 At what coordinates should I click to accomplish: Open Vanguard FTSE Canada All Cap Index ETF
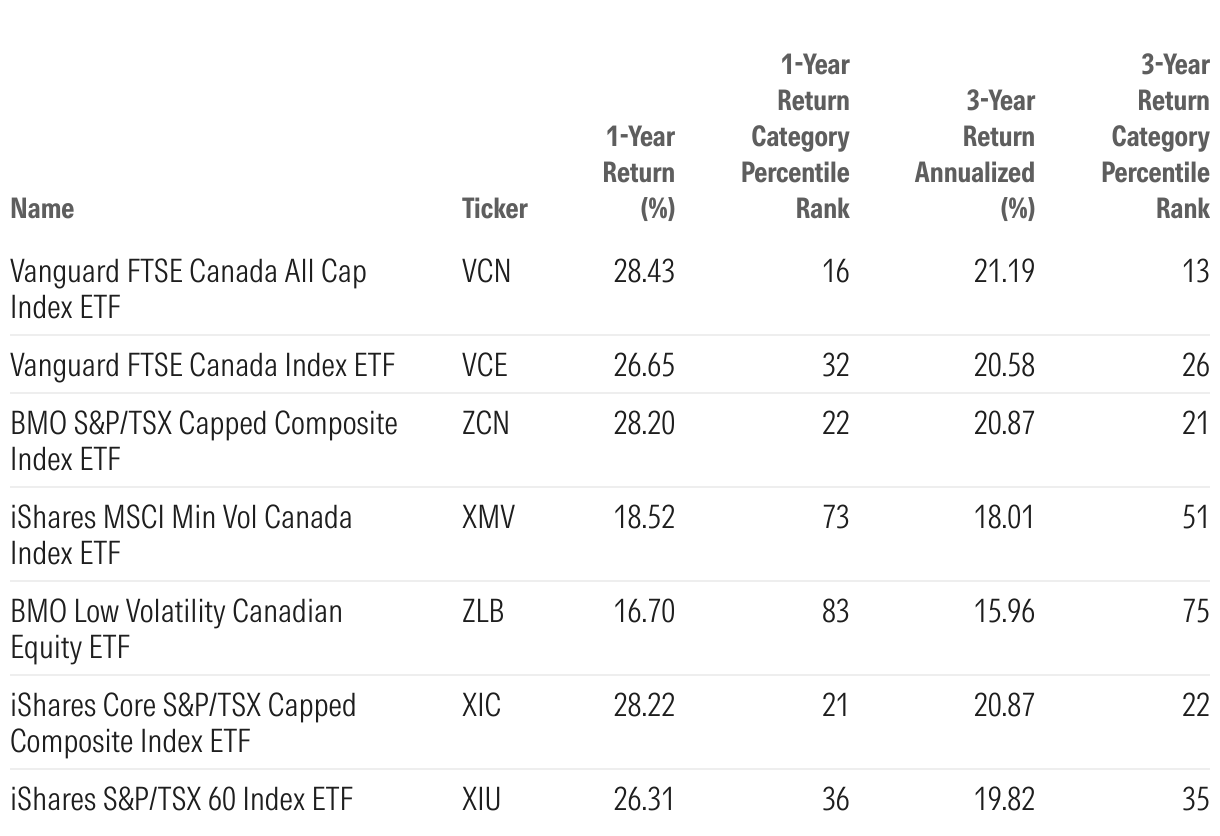[x=188, y=288]
